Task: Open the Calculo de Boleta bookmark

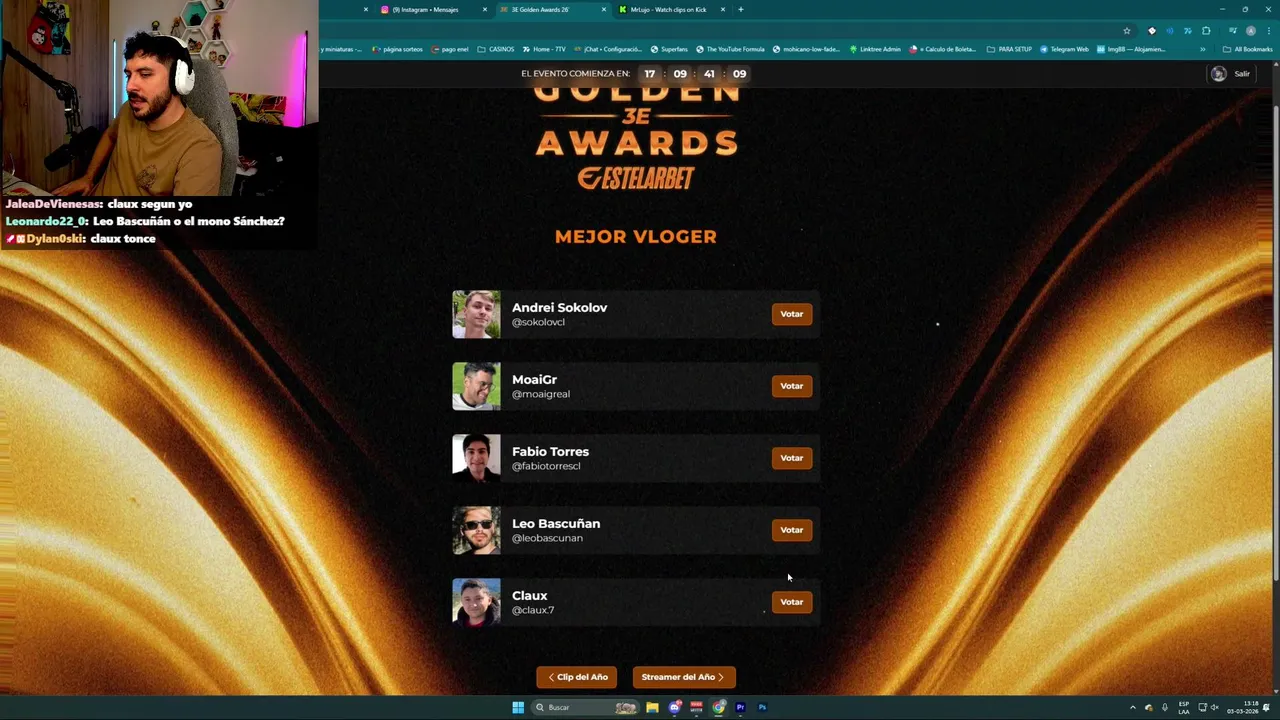Action: 943,49
